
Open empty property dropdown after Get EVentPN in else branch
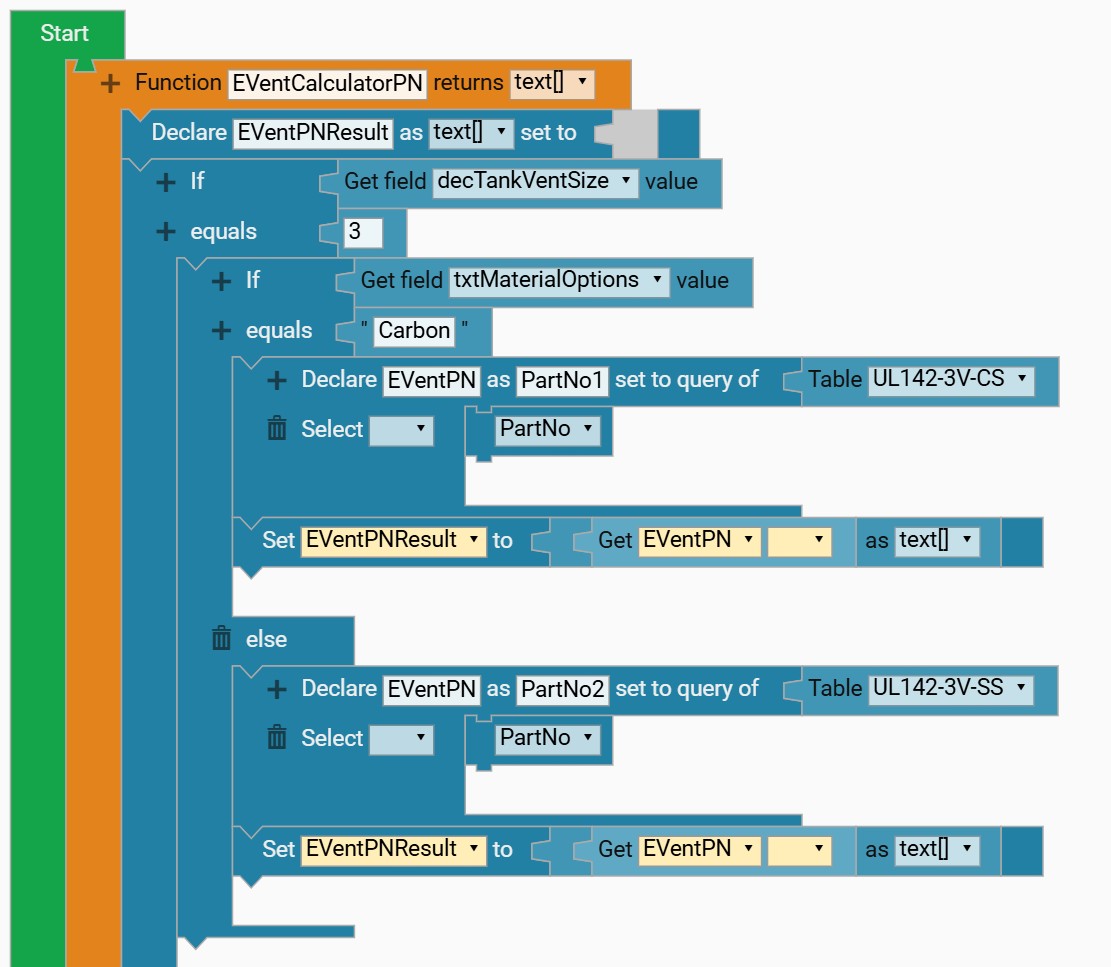click(x=799, y=850)
